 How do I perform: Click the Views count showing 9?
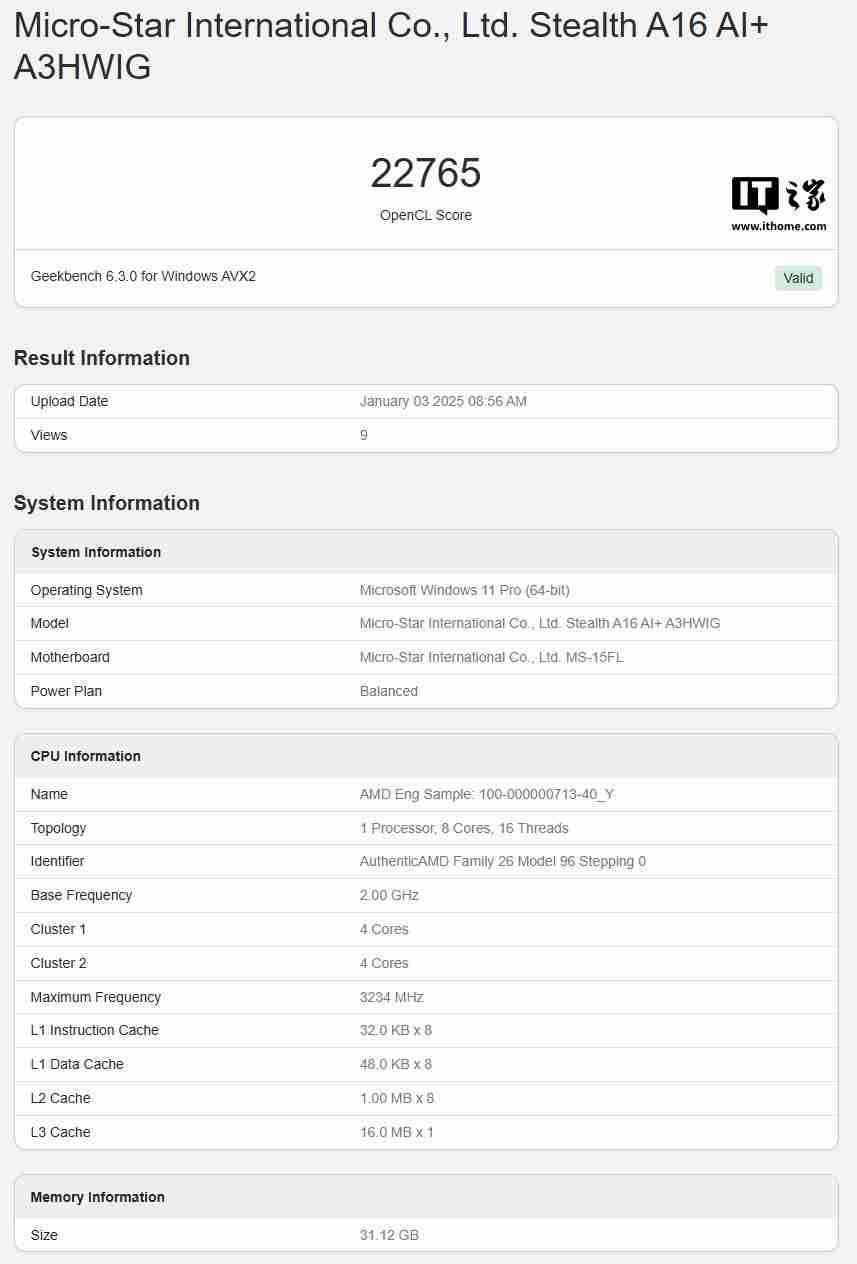click(x=363, y=435)
